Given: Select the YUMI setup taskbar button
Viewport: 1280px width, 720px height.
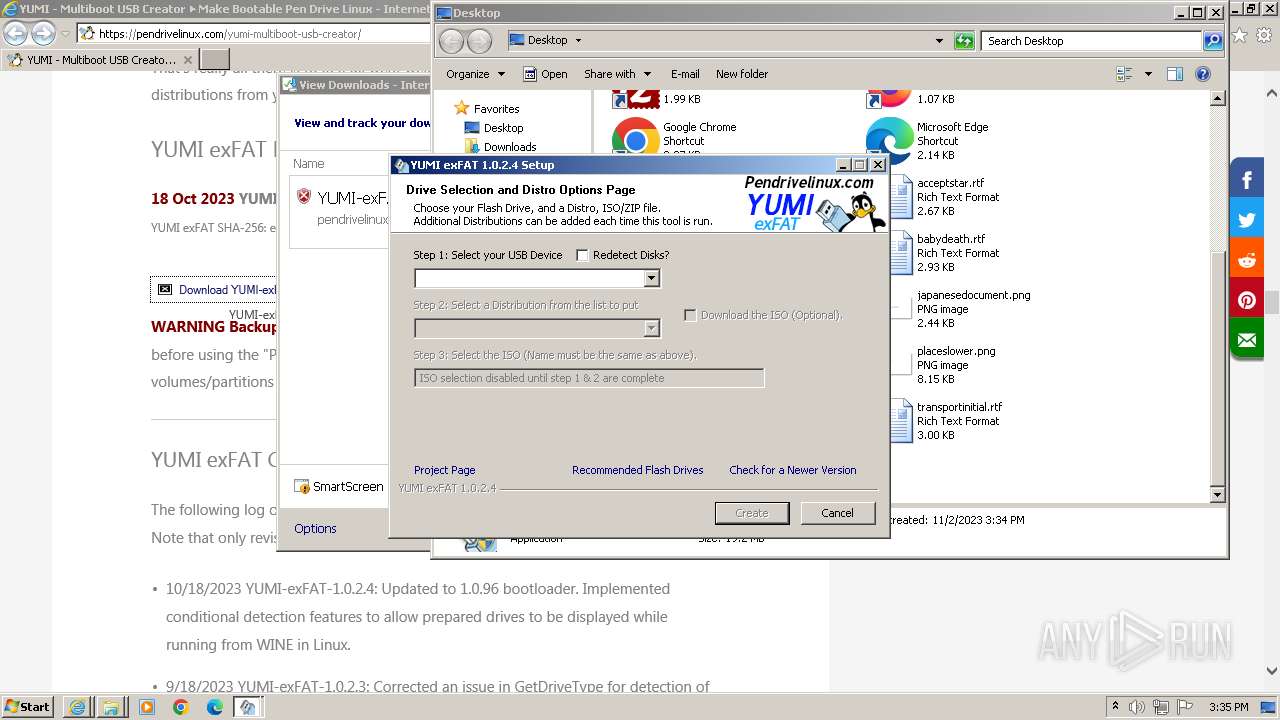Looking at the screenshot, I should (248, 707).
